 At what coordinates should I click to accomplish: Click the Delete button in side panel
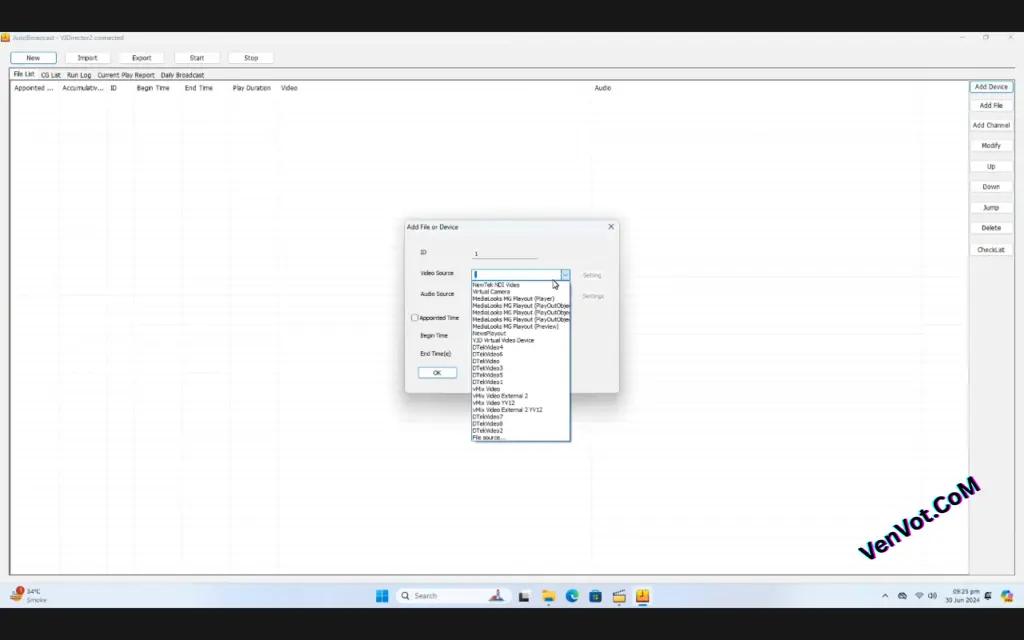click(991, 228)
